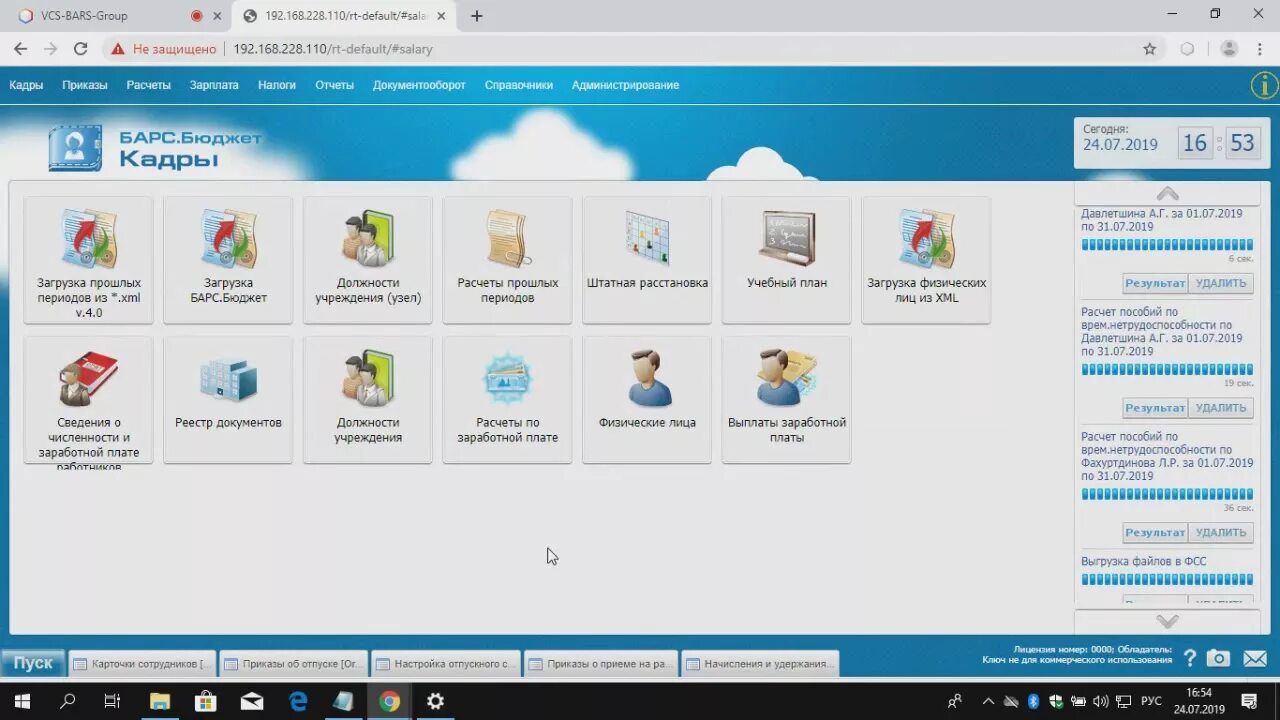Open Учебный план tile
The height and width of the screenshot is (720, 1280).
tap(787, 260)
